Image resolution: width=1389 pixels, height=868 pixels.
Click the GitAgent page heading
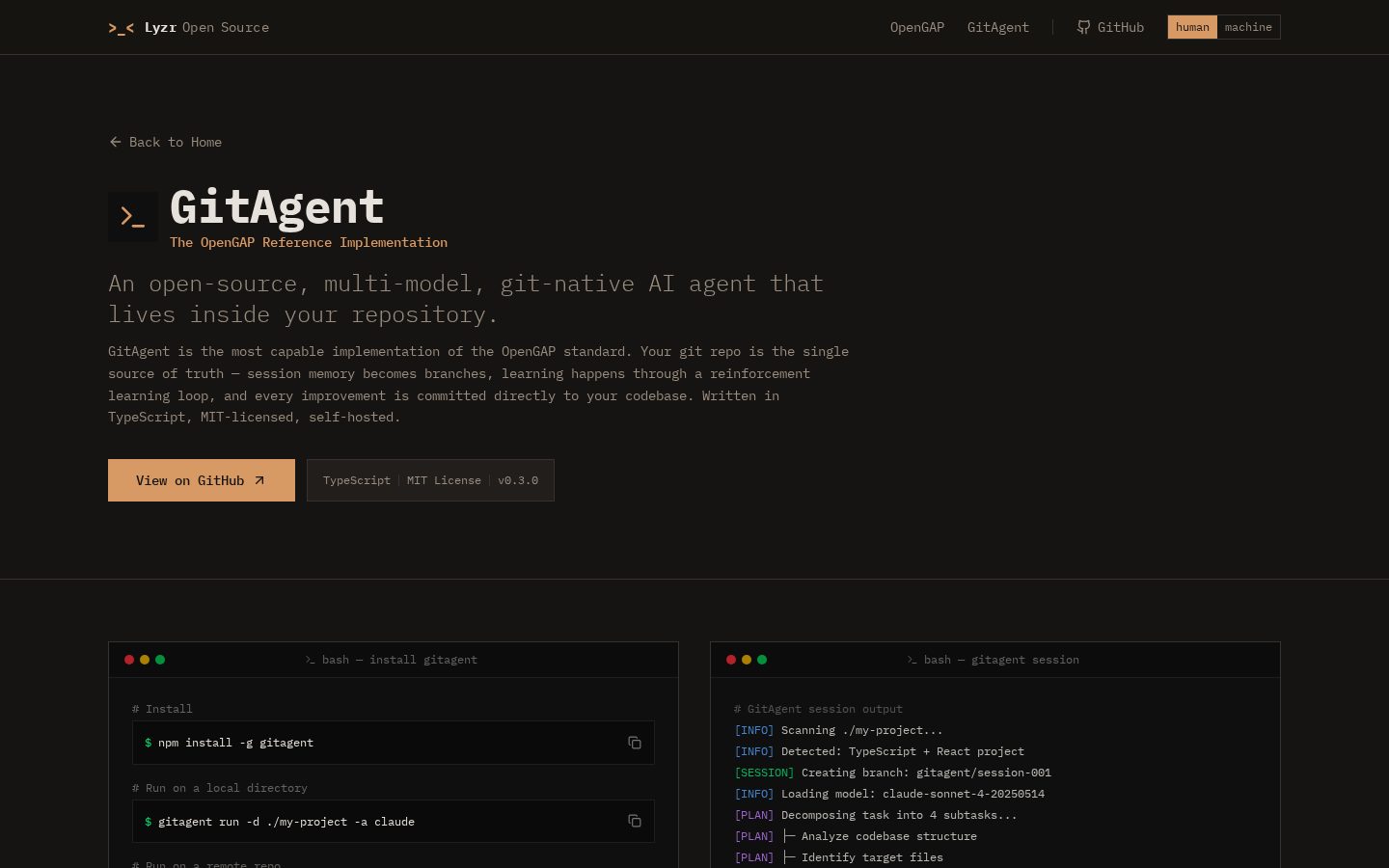pyautogui.click(x=277, y=207)
